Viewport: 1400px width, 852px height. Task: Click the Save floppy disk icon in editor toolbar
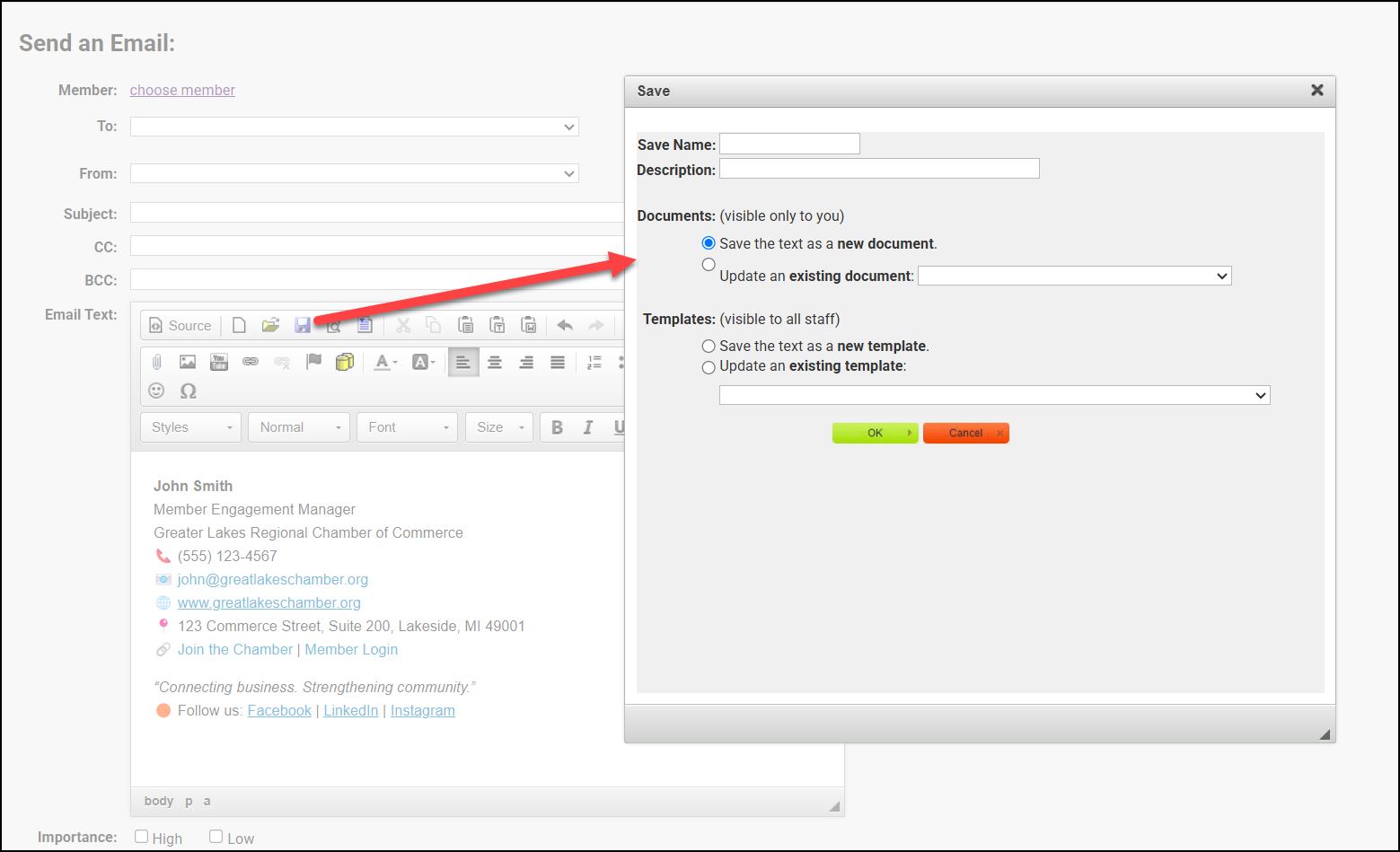[x=303, y=325]
